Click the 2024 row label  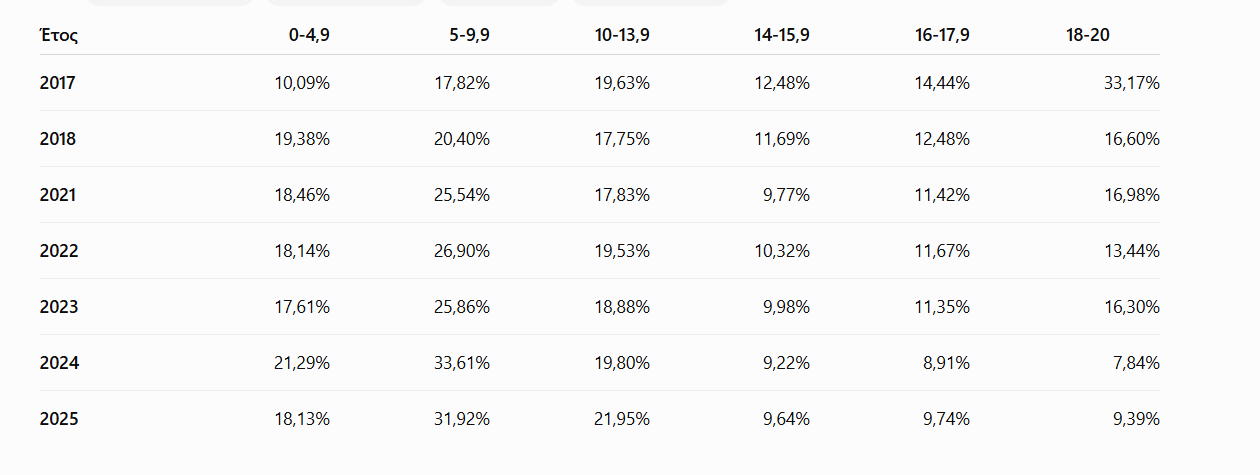click(57, 363)
